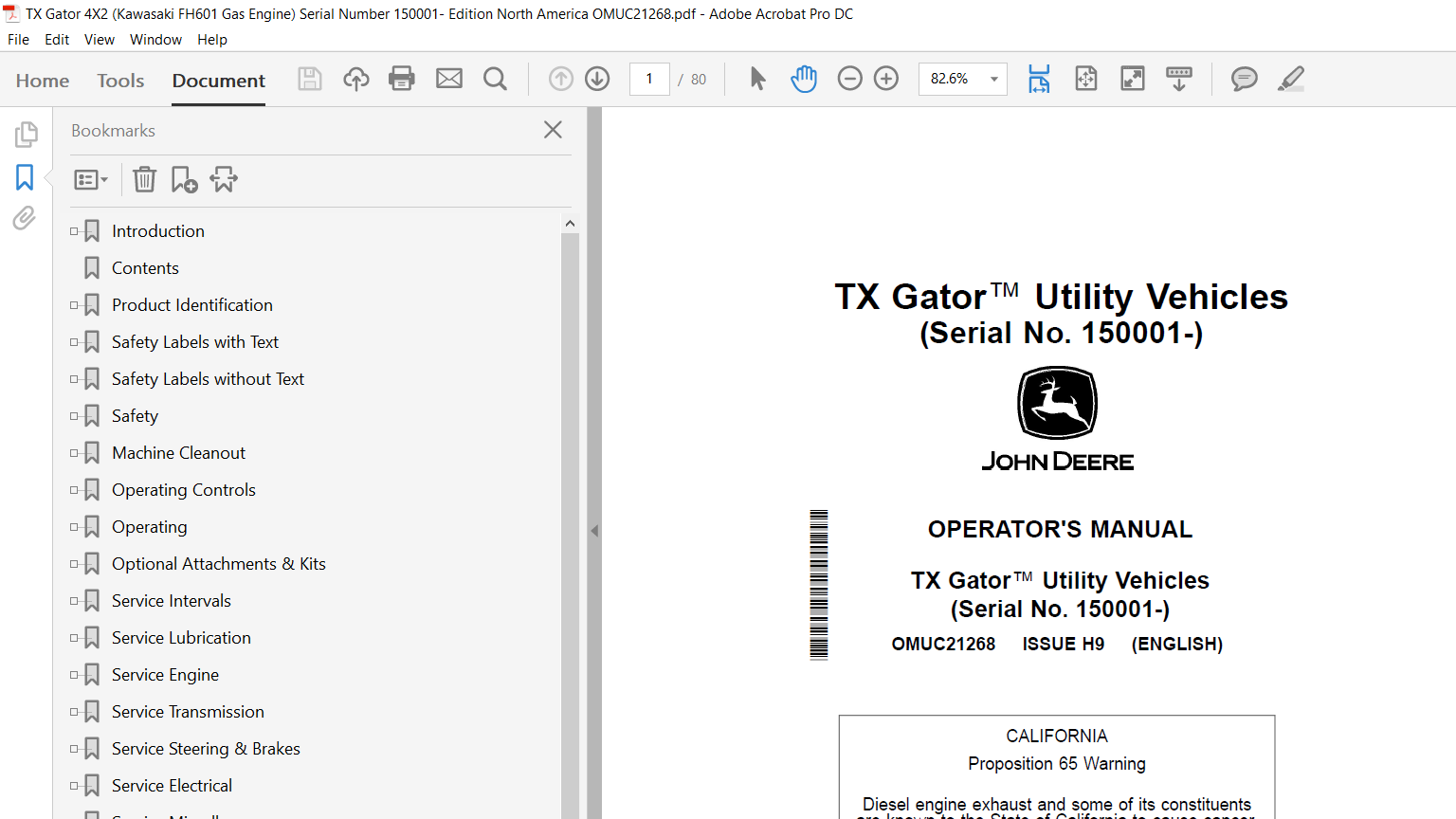Image resolution: width=1456 pixels, height=819 pixels.
Task: Click the upload to cloud icon
Action: pyautogui.click(x=356, y=79)
